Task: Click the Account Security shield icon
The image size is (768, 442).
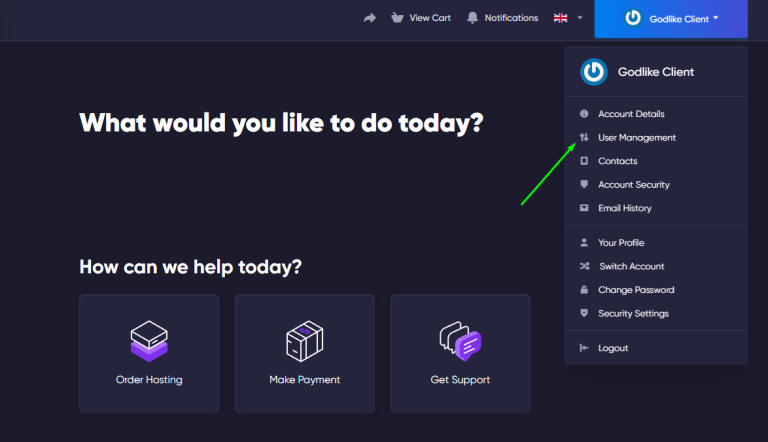Action: (x=584, y=185)
